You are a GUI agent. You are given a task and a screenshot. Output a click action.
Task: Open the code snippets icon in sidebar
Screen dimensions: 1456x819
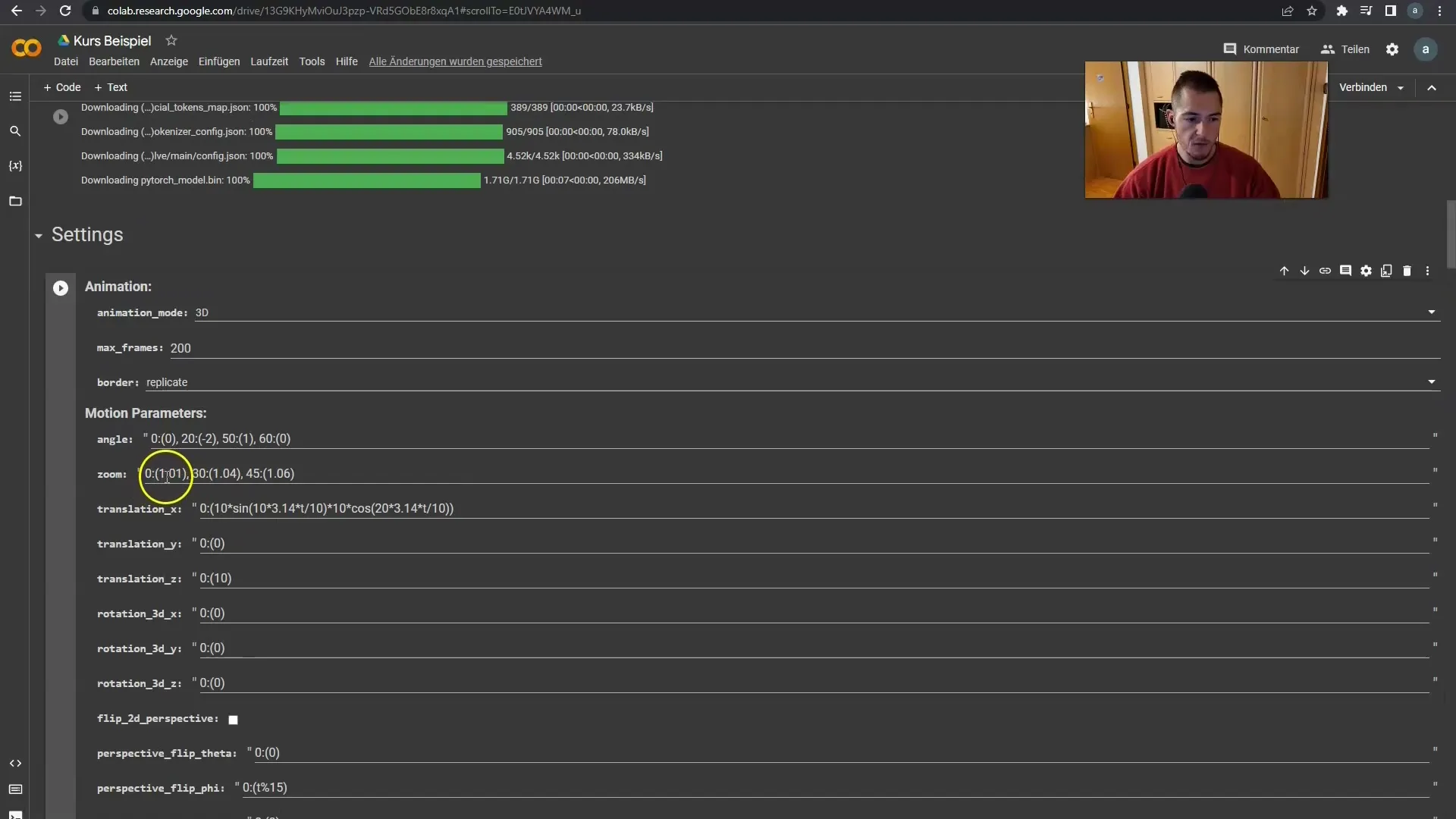point(15,763)
